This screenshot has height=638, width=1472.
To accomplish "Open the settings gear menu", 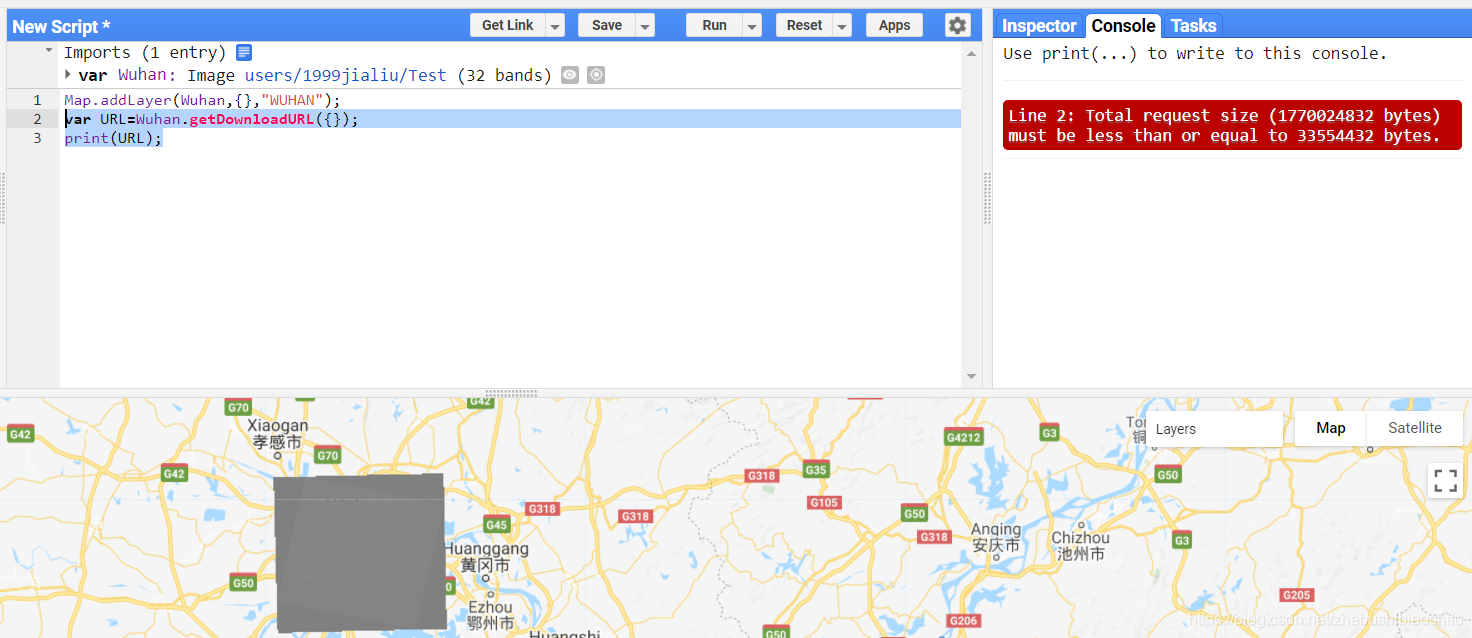I will click(957, 25).
